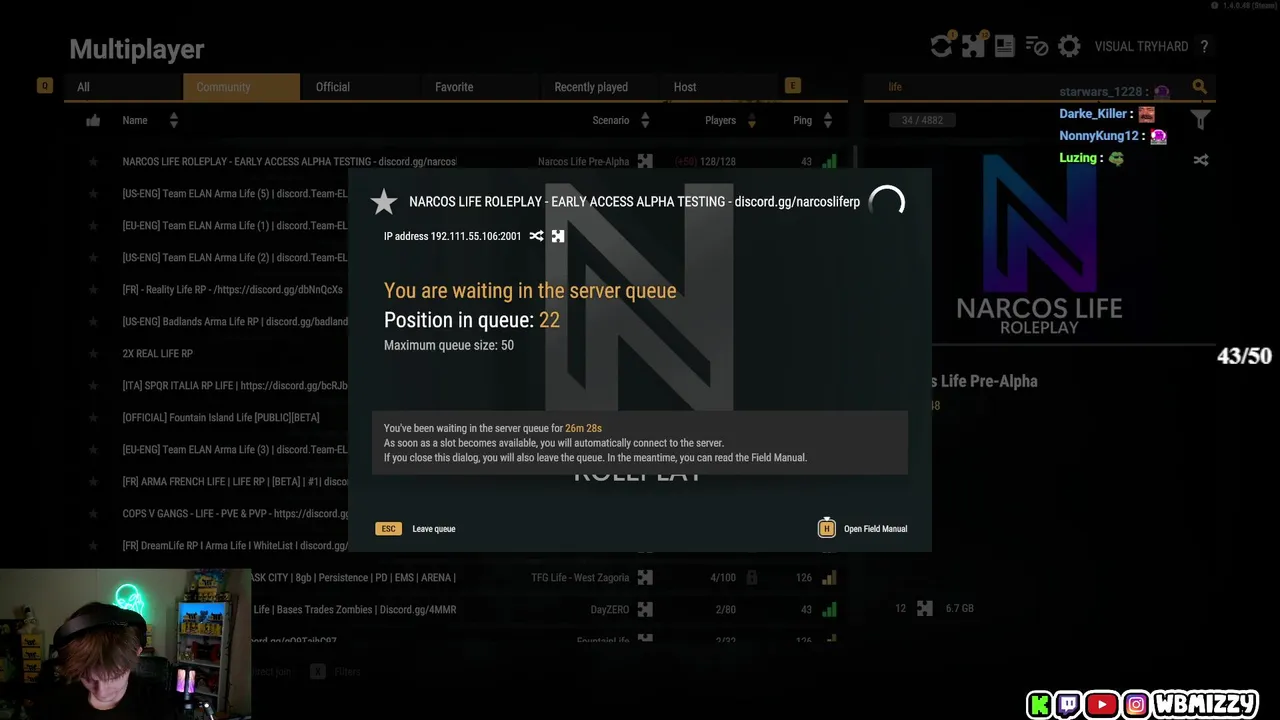Open the mods puzzle-piece icon in header
Viewport: 1280px width, 720px height.
(x=973, y=46)
